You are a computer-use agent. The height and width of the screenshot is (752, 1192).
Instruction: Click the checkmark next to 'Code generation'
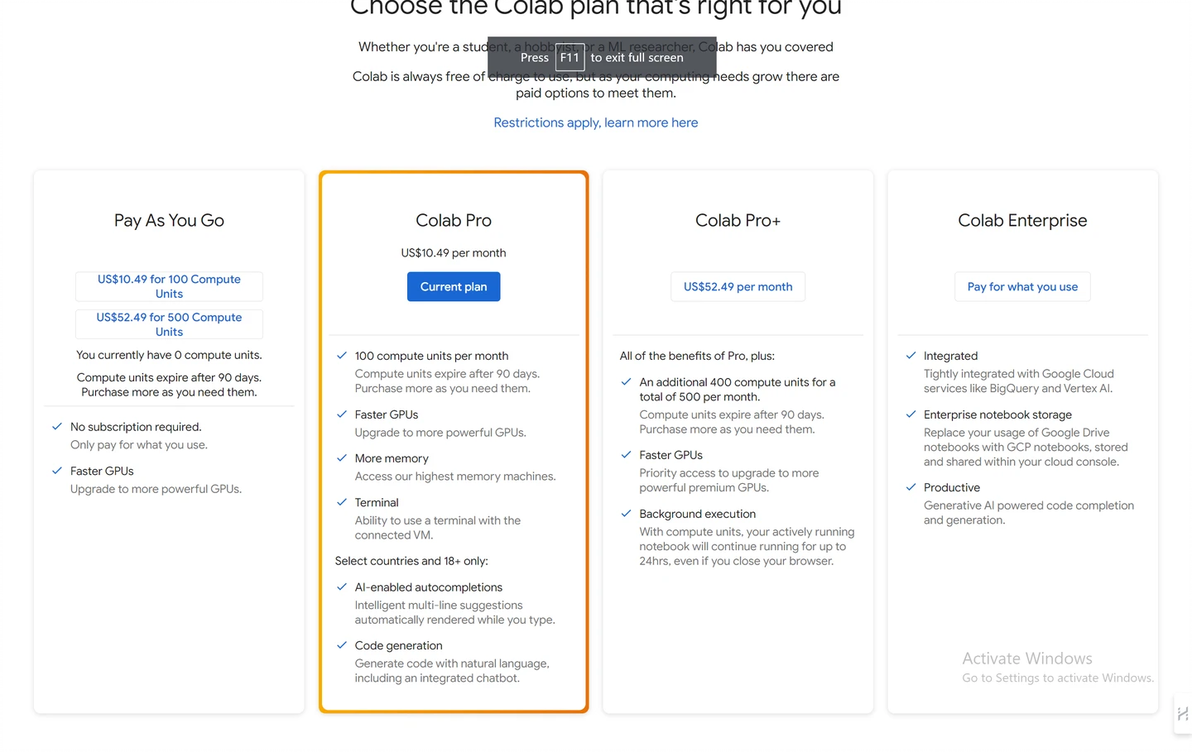click(x=342, y=645)
